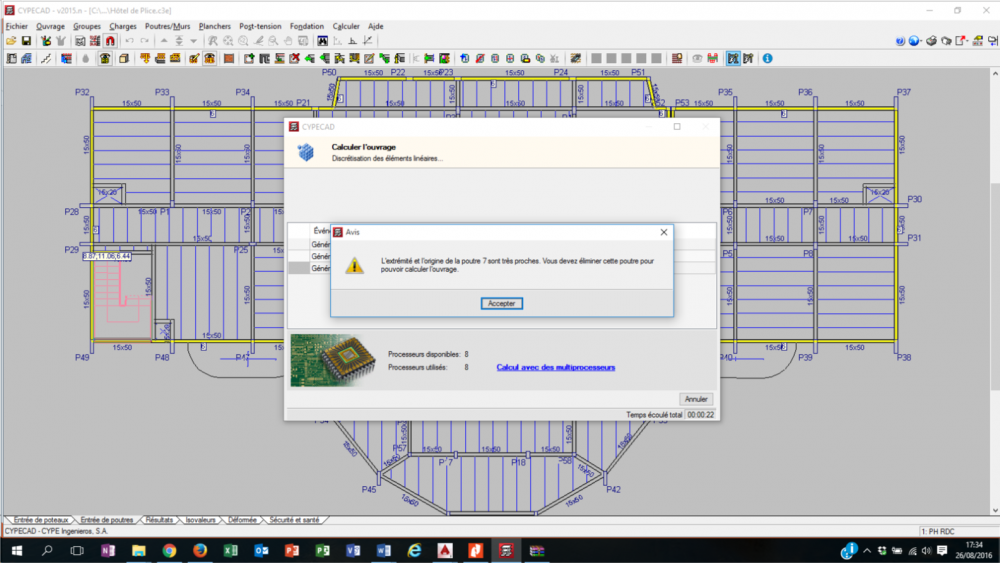Click the export icon with red arrow
Viewport: 1000px width, 563px height.
click(x=960, y=41)
